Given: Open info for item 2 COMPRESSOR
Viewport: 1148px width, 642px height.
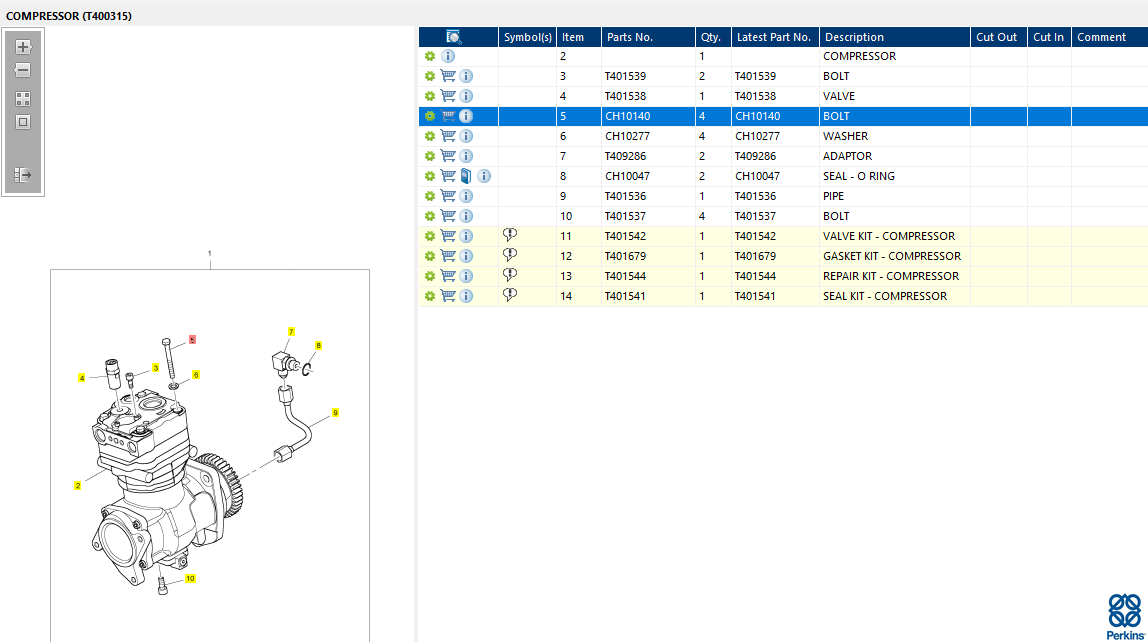Looking at the screenshot, I should coord(448,56).
